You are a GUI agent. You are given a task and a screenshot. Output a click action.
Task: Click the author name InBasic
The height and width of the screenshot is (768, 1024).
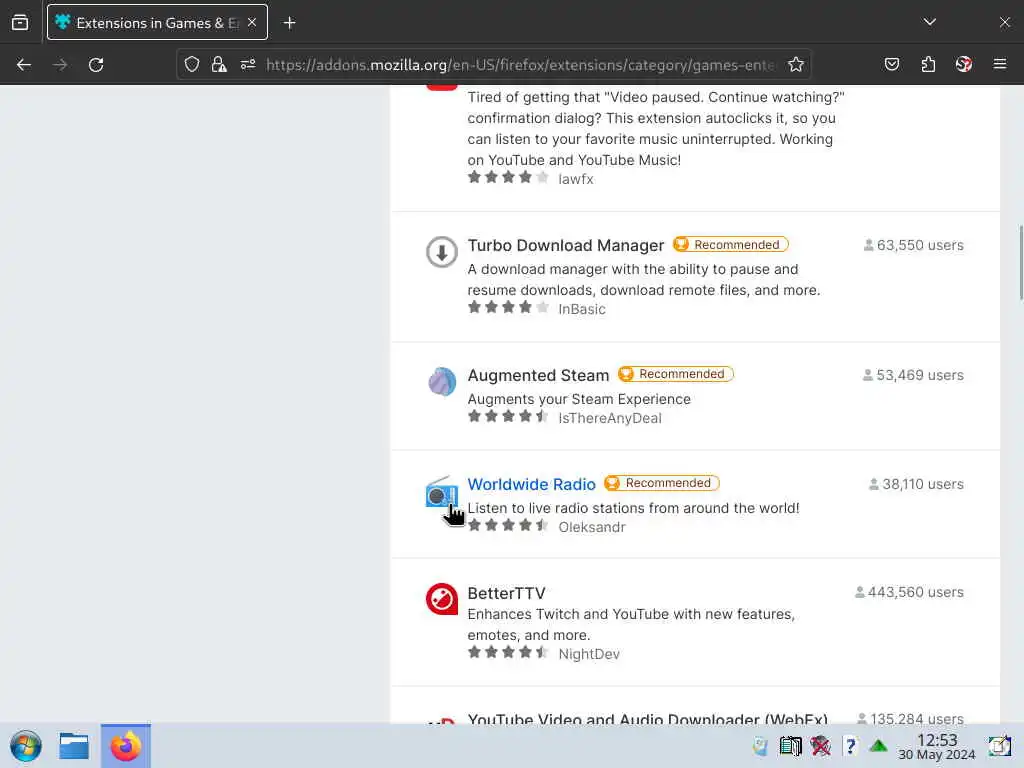(582, 309)
